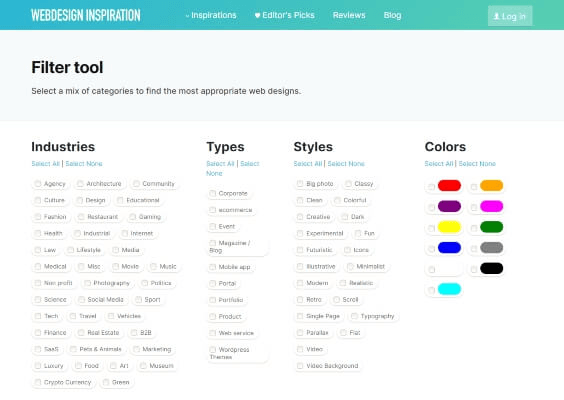Tick the Minimalist checkbox
Viewport: 564px width, 400px height.
[x=350, y=267]
